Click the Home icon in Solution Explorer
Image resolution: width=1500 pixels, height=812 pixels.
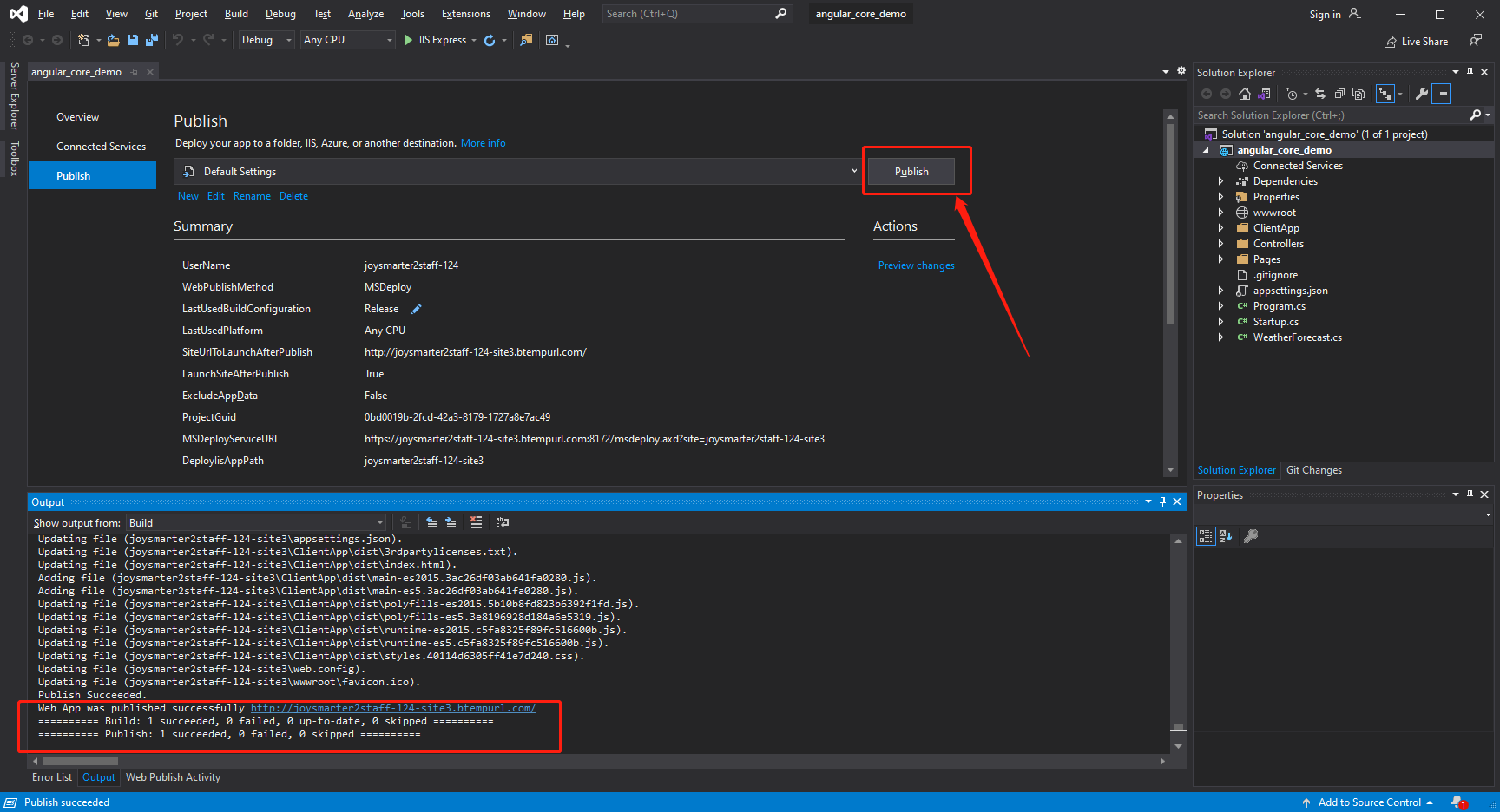click(x=1245, y=94)
